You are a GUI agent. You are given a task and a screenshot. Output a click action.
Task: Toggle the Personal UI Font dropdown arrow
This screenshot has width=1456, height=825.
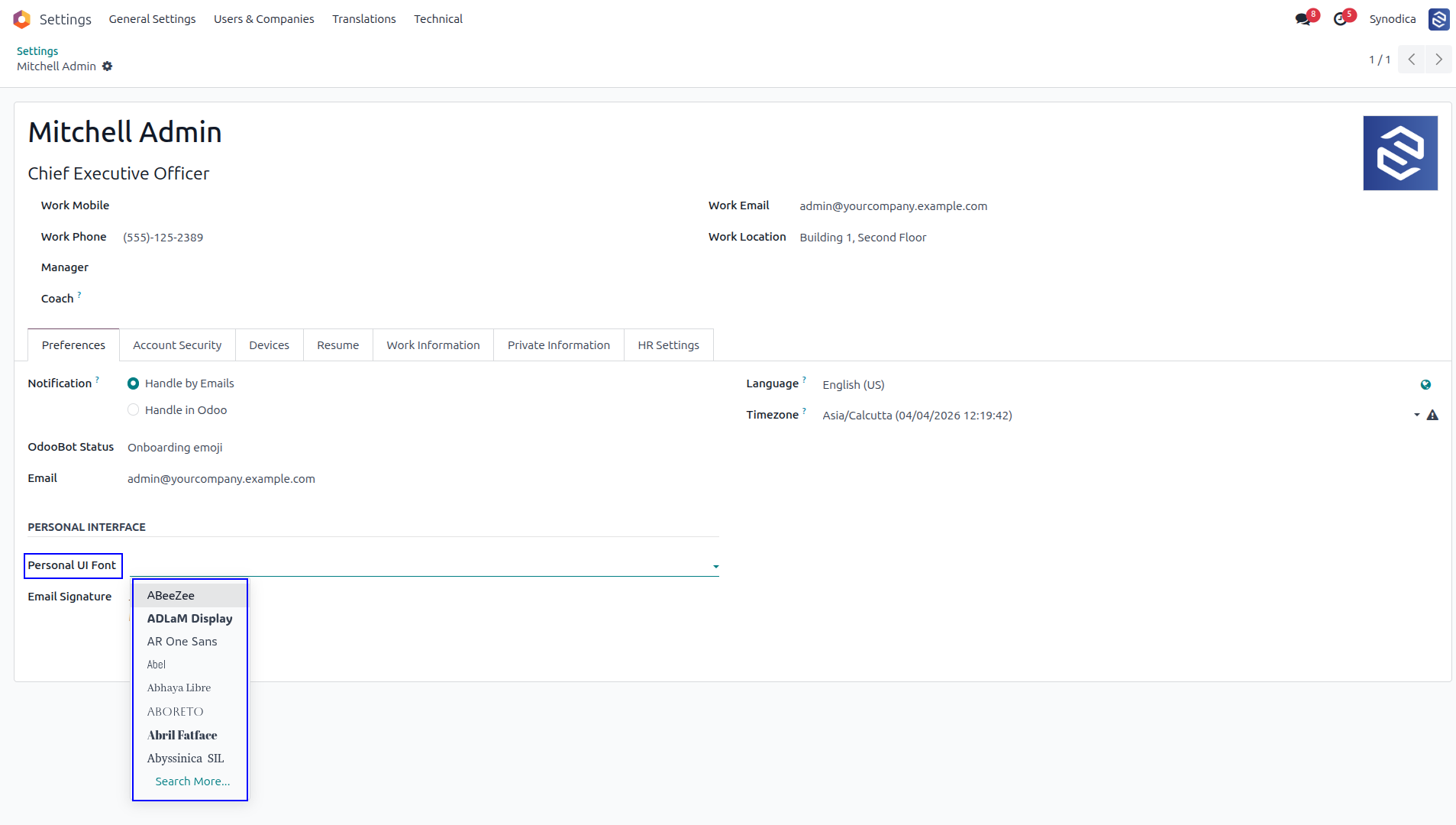click(715, 567)
